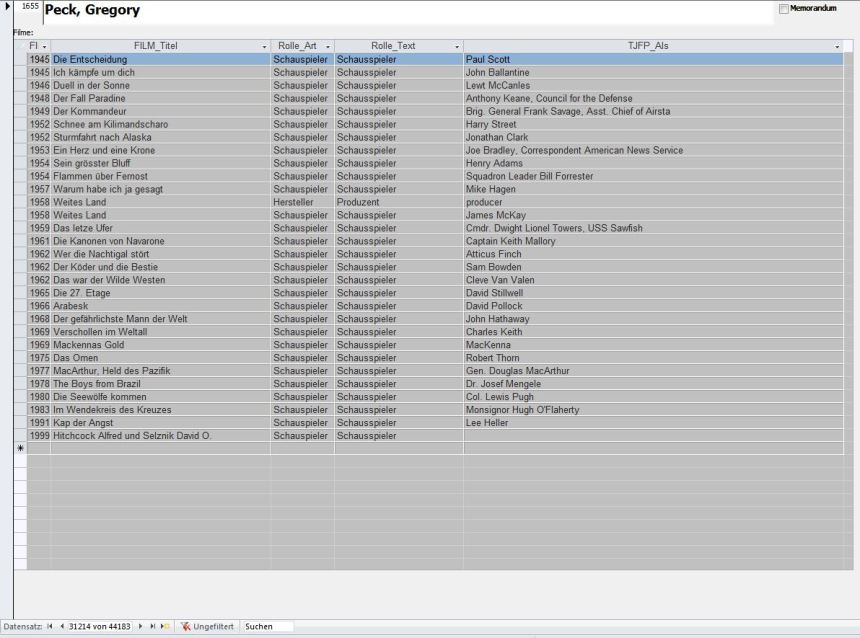This screenshot has height=638, width=860.
Task: Go to first record in navigation bar
Action: [49, 627]
